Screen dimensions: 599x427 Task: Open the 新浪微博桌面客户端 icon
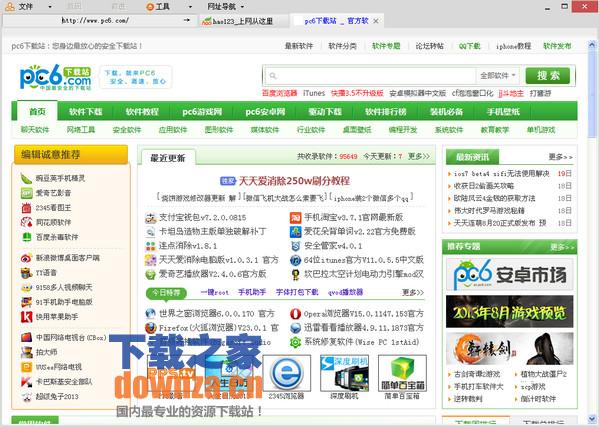(x=26, y=258)
